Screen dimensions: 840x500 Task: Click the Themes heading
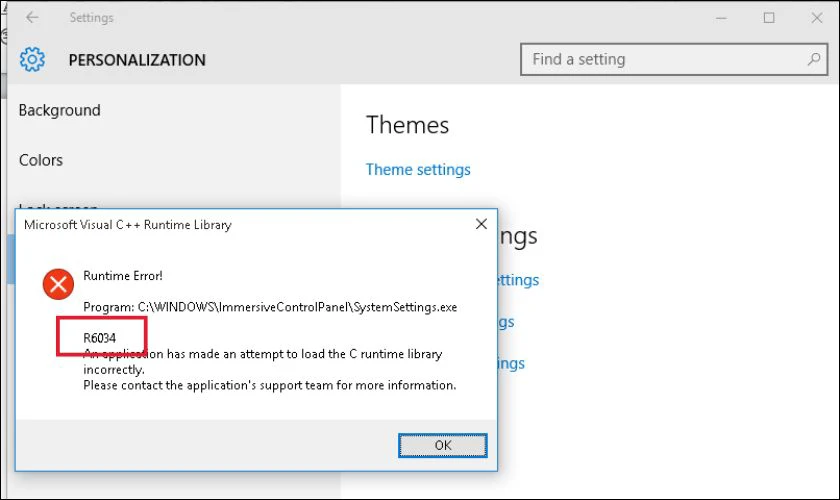pos(407,125)
